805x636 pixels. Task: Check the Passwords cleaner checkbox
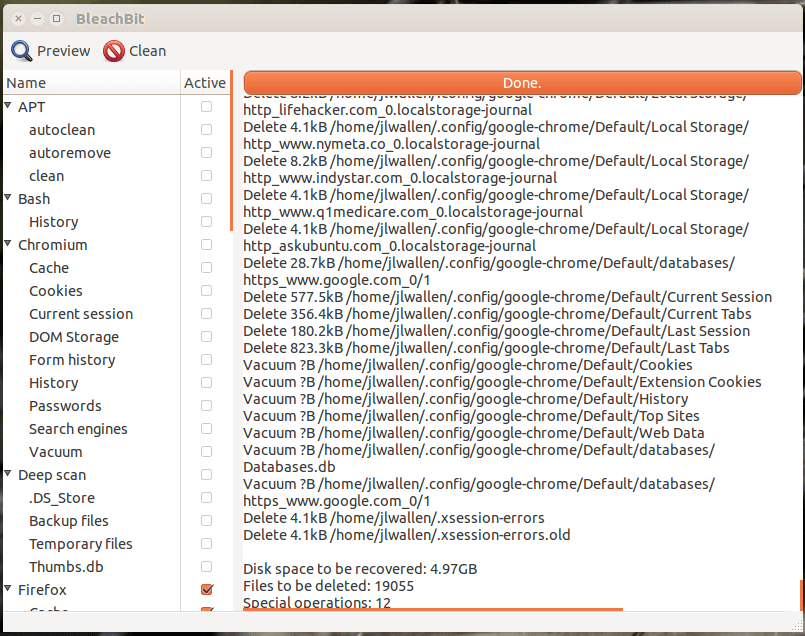(x=206, y=405)
